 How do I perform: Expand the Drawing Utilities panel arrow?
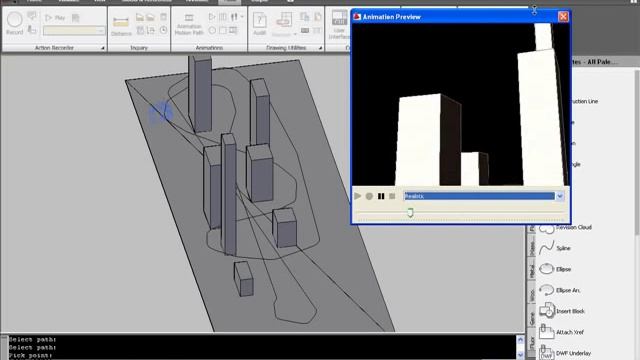coord(320,48)
